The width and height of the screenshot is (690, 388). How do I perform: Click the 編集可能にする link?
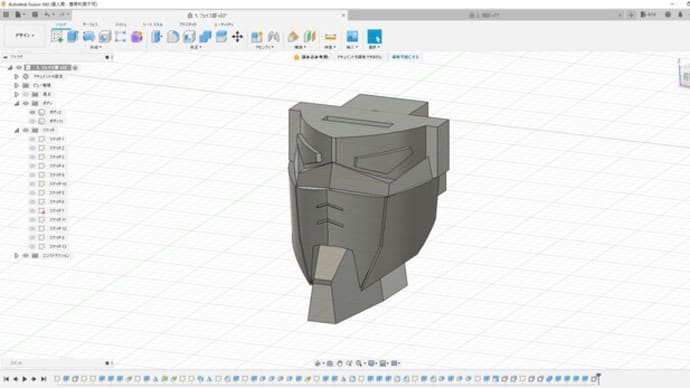(x=405, y=57)
